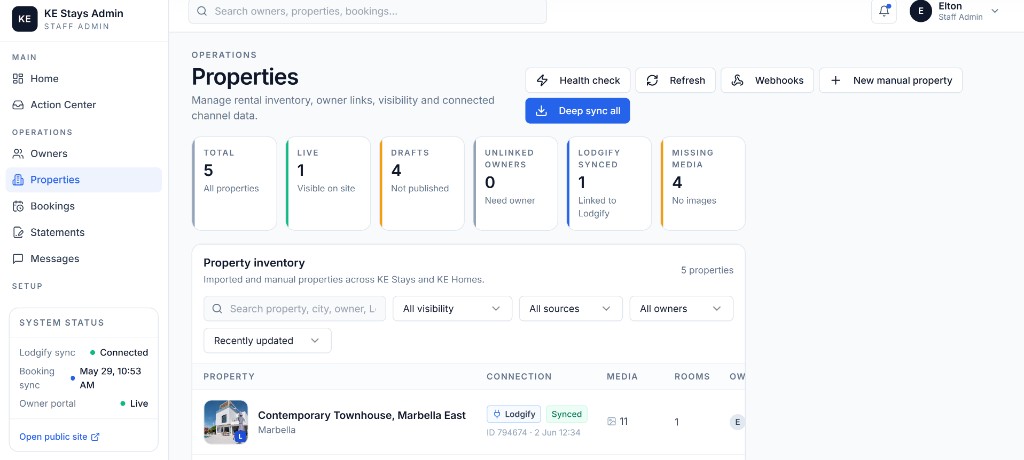The width and height of the screenshot is (1024, 460).
Task: Click the Home grid icon in sidebar
Action: click(x=18, y=78)
